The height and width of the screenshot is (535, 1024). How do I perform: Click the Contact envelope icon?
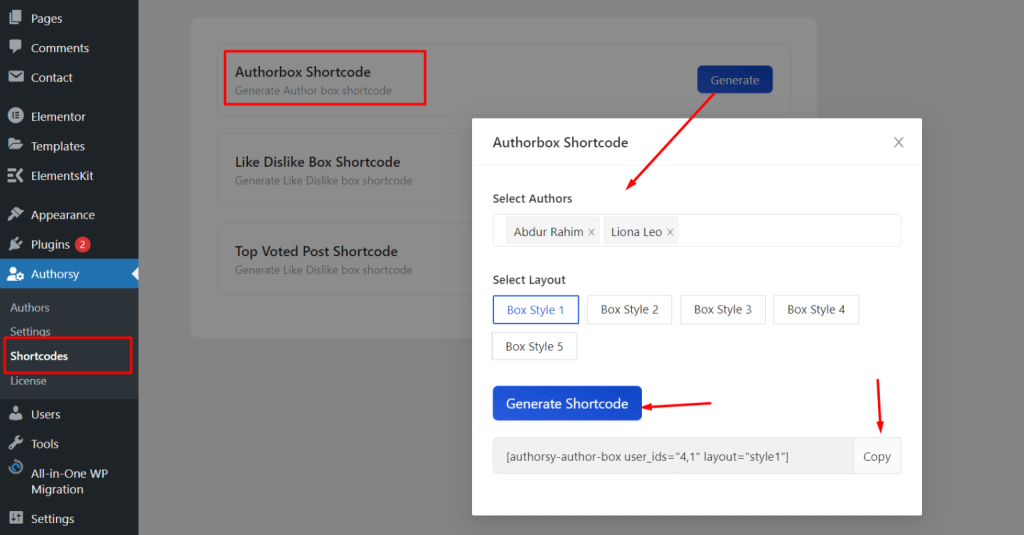pyautogui.click(x=15, y=77)
